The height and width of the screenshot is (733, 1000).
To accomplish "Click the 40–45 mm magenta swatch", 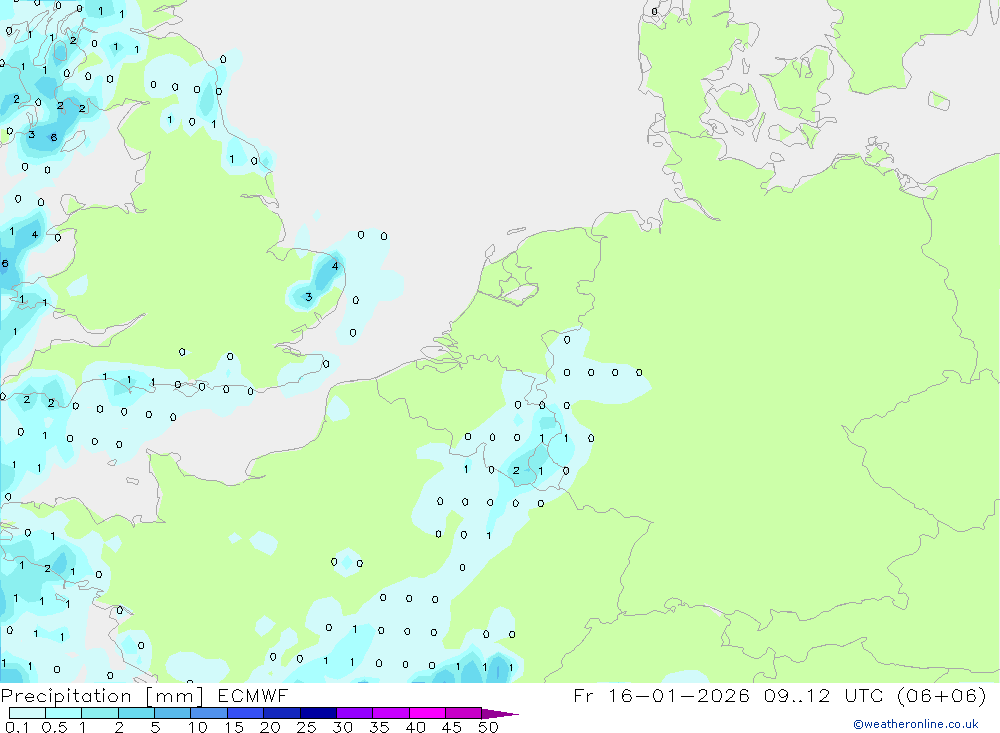I will 427,713.
